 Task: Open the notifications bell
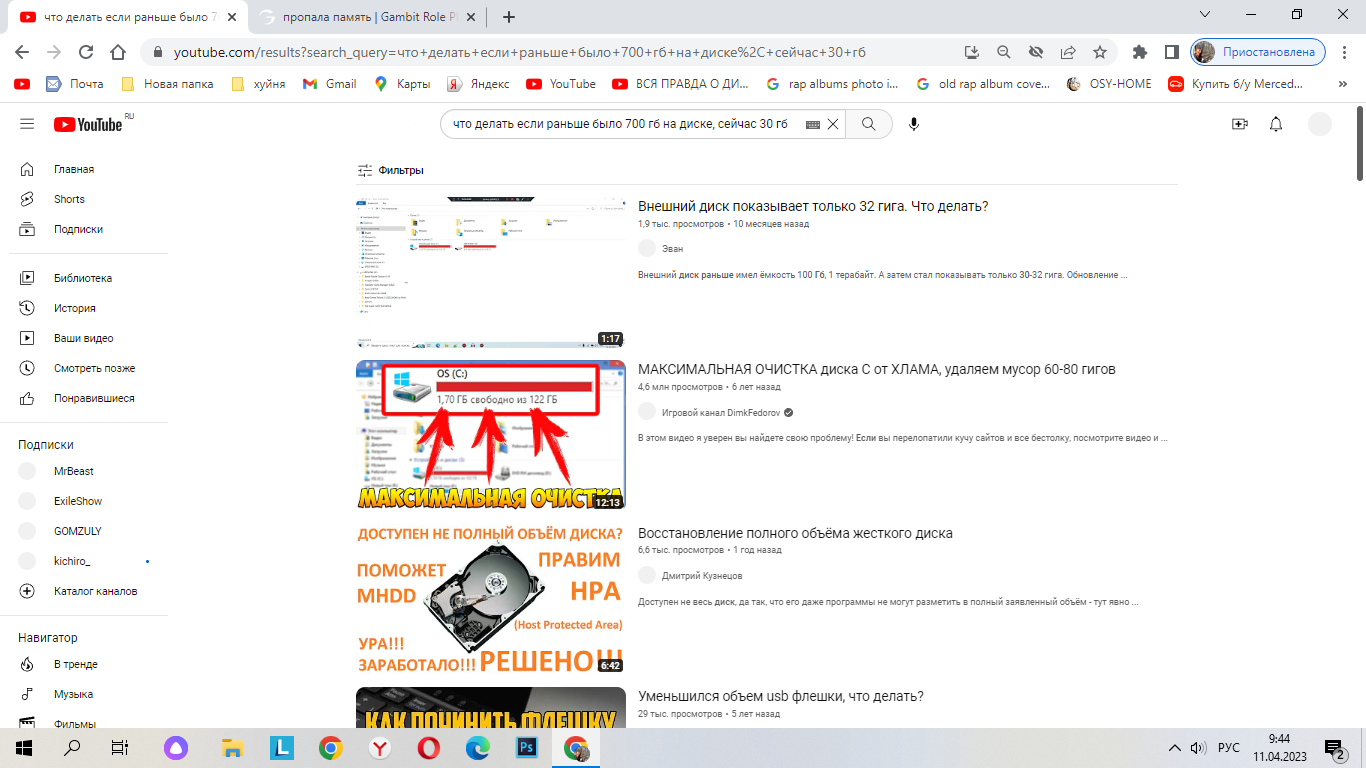pos(1276,124)
